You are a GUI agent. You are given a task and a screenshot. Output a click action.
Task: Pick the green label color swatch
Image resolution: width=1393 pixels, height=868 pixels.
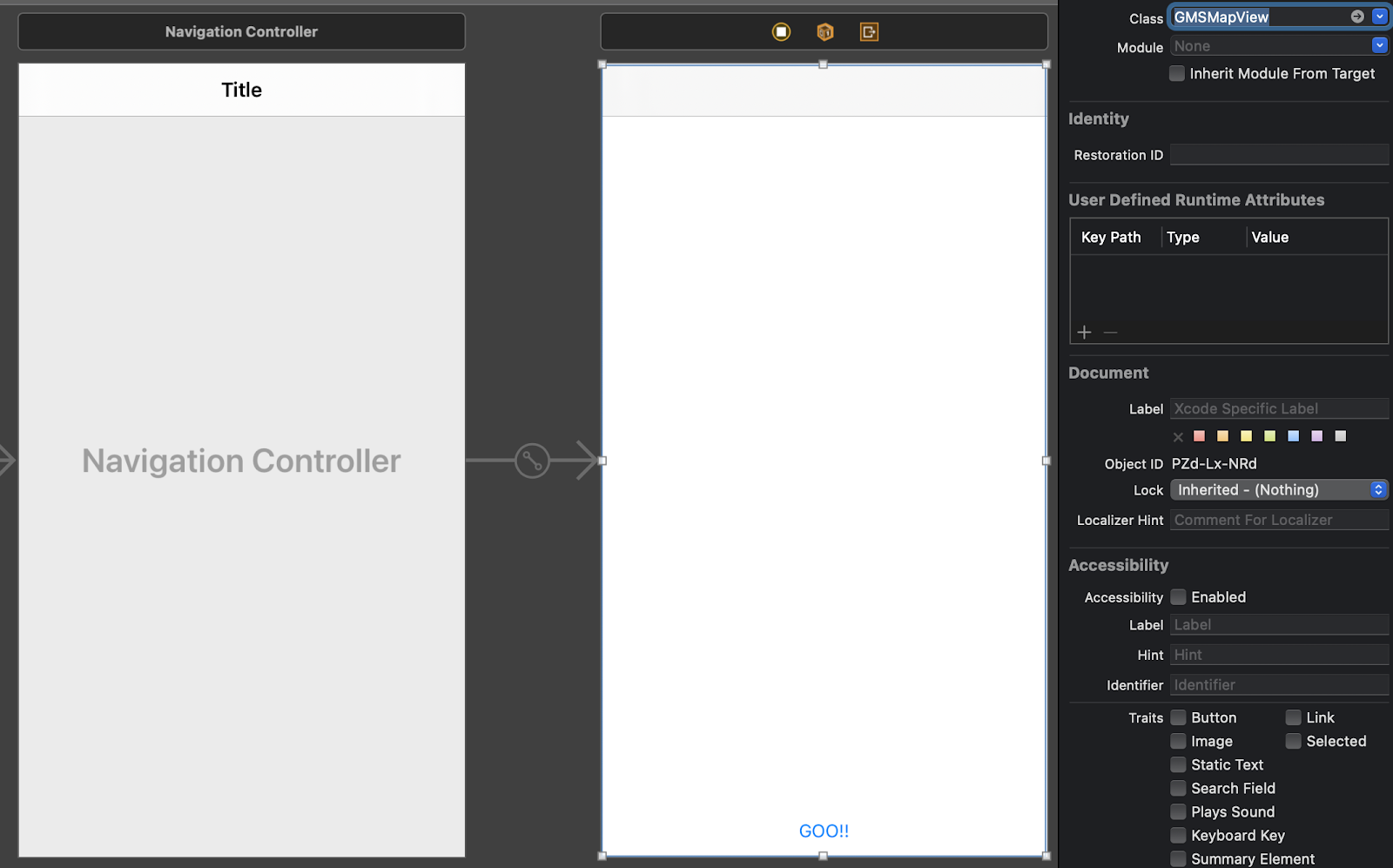pos(1270,436)
